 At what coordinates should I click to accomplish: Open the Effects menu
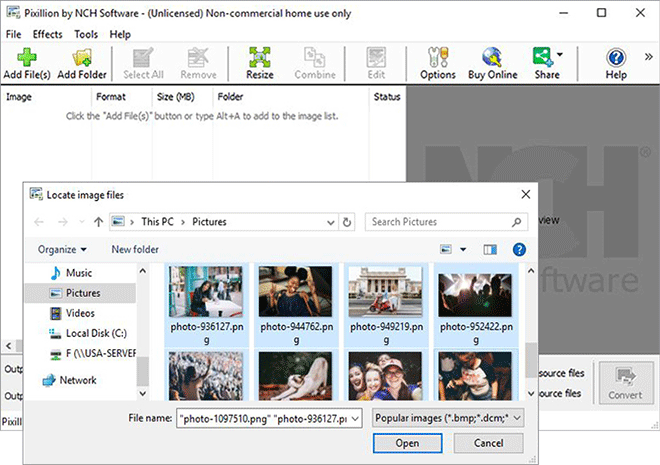coord(47,34)
